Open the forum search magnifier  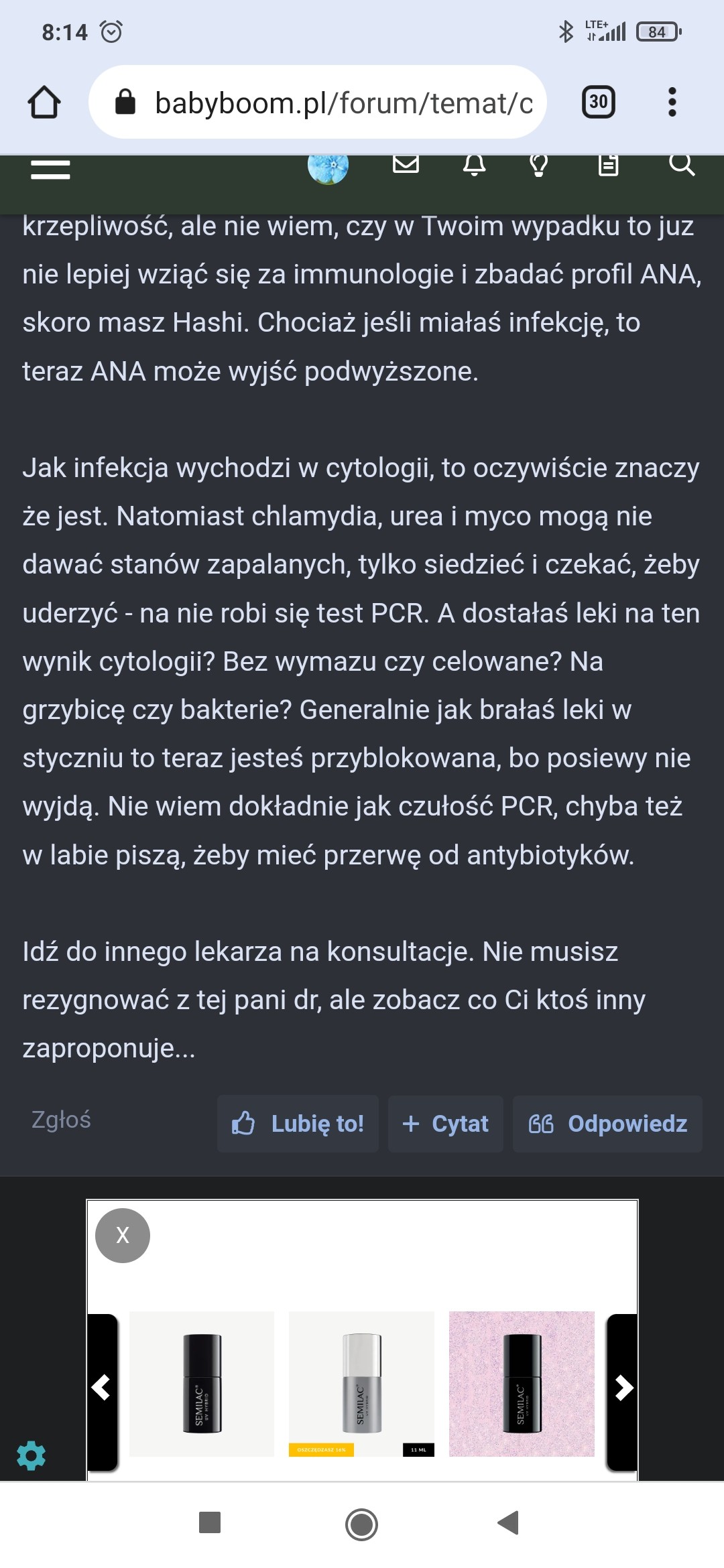click(x=682, y=164)
